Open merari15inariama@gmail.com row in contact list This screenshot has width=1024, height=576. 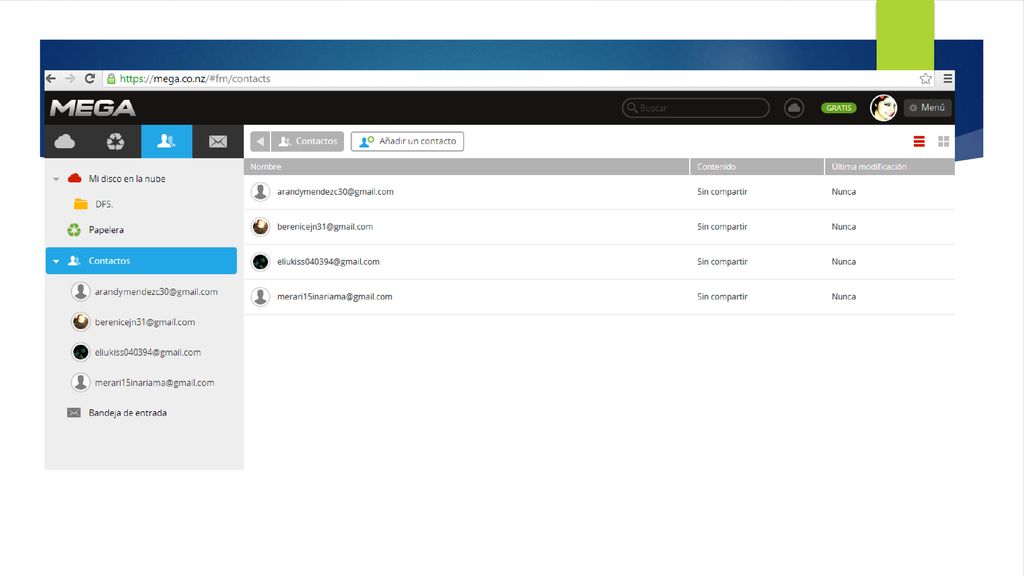point(600,297)
